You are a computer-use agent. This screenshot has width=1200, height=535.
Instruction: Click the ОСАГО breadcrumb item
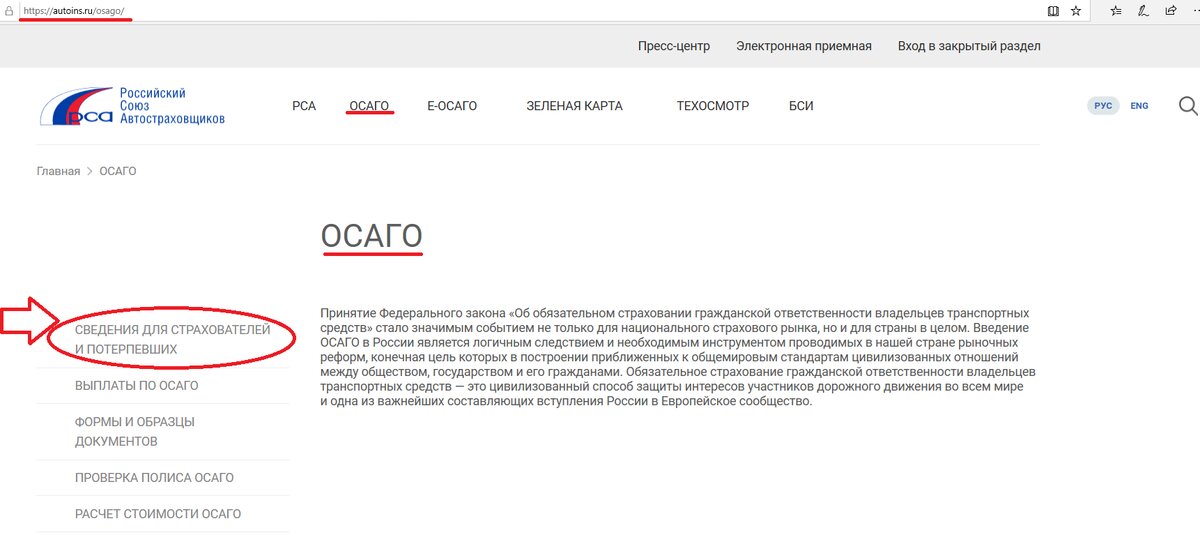point(118,171)
